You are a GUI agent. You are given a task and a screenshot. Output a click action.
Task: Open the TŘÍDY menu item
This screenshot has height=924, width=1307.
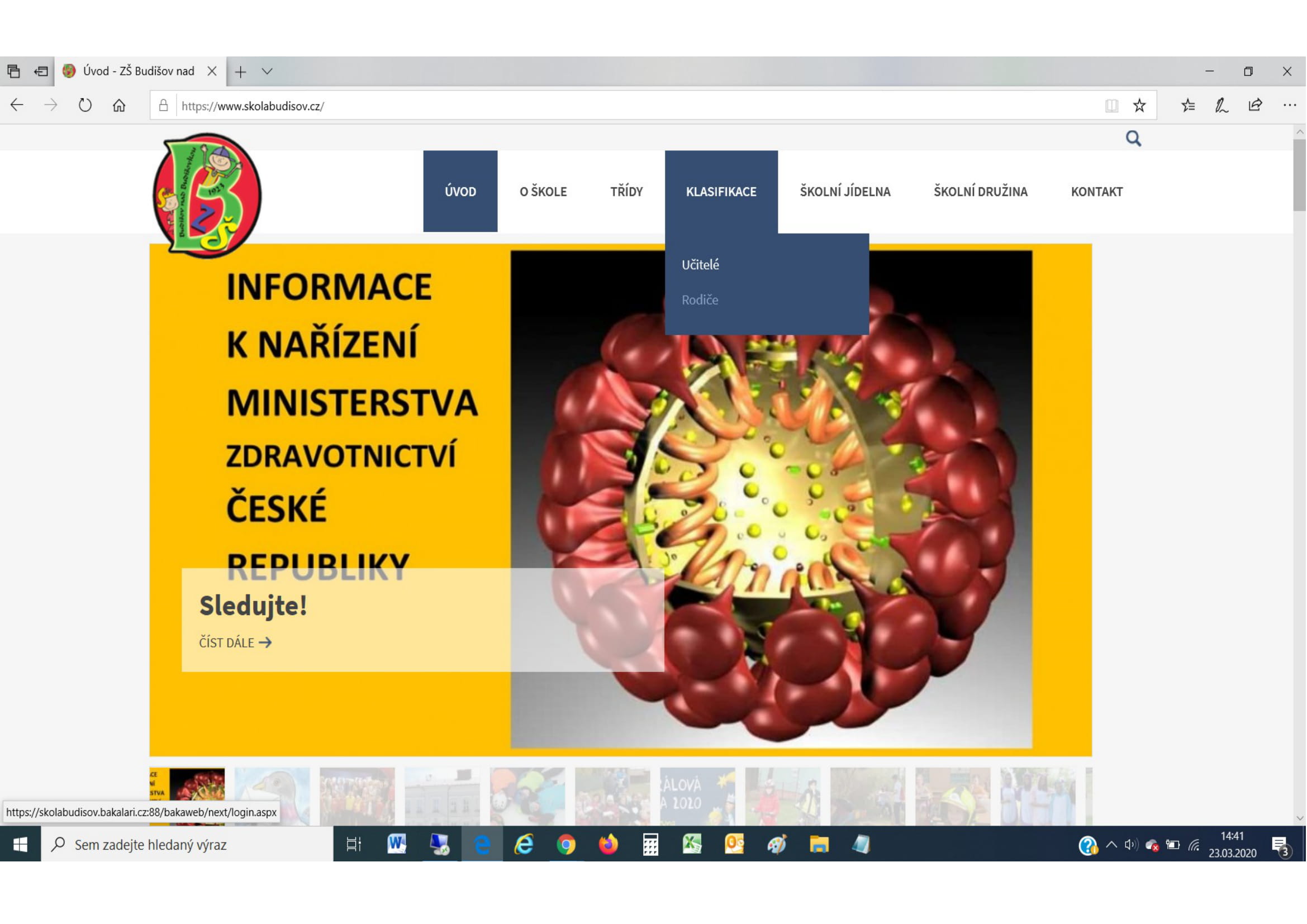pyautogui.click(x=626, y=192)
